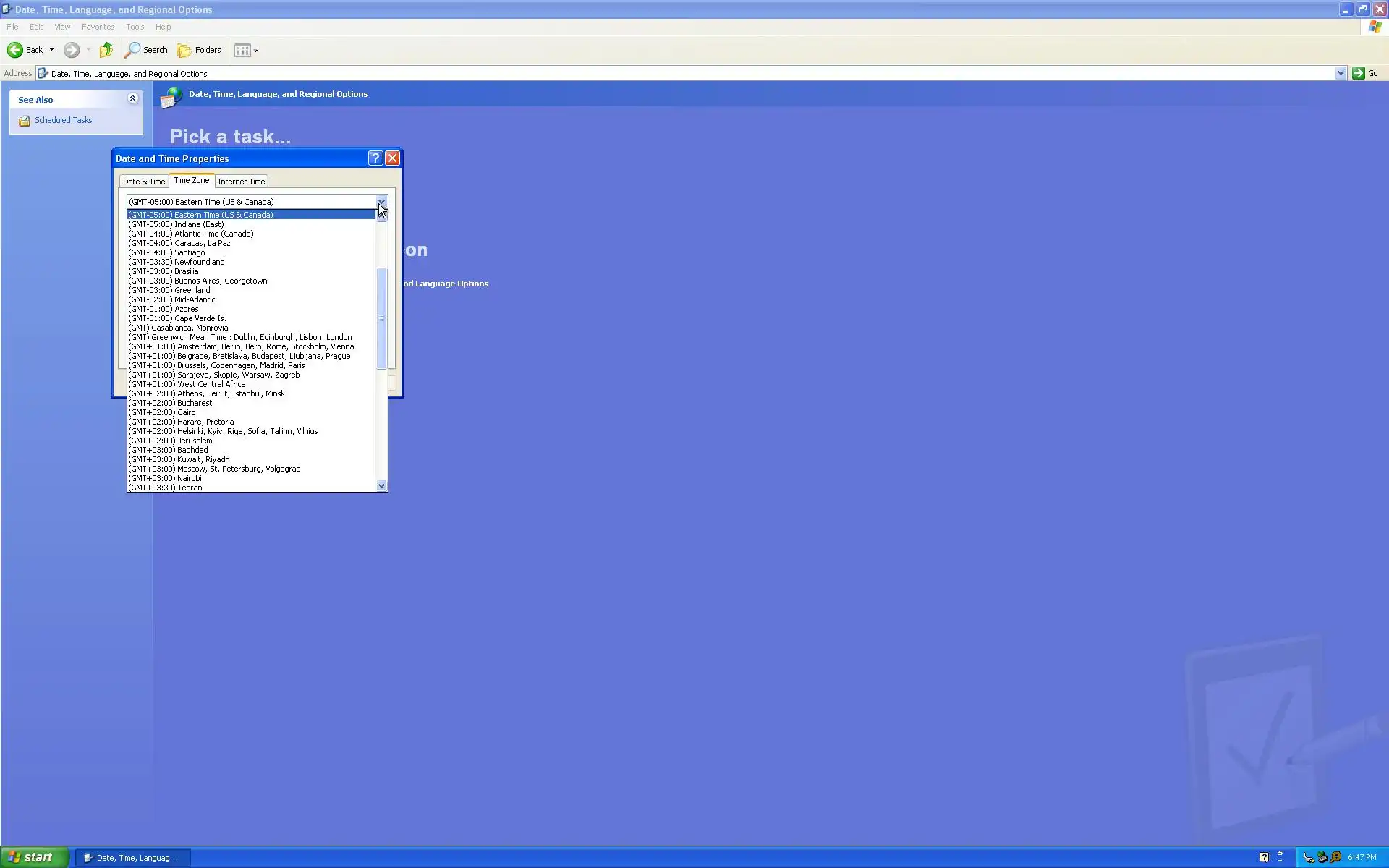Open the Favorites menu
Screen dimensions: 1389x868
98,27
